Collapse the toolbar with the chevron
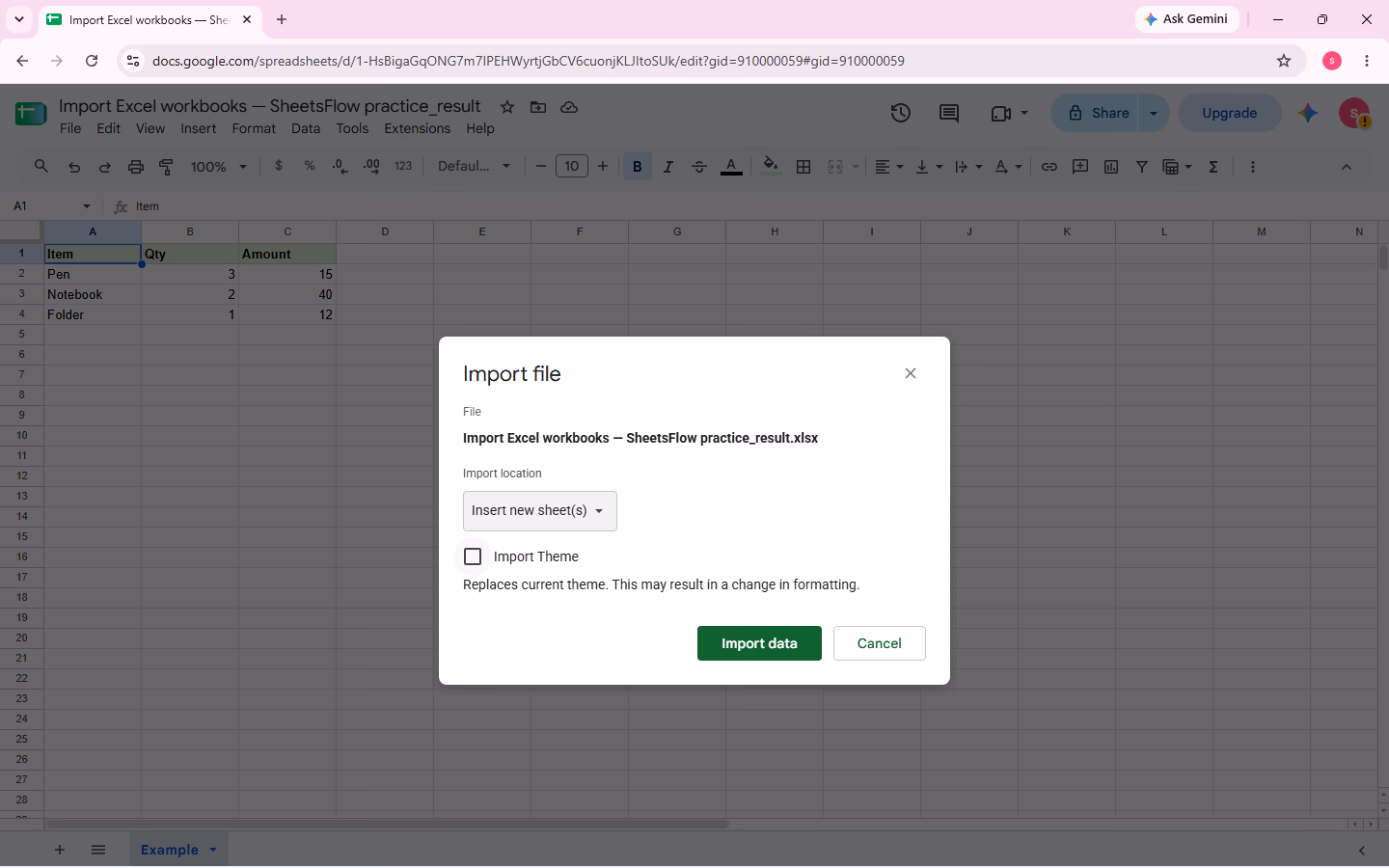1389x868 pixels. [x=1347, y=167]
